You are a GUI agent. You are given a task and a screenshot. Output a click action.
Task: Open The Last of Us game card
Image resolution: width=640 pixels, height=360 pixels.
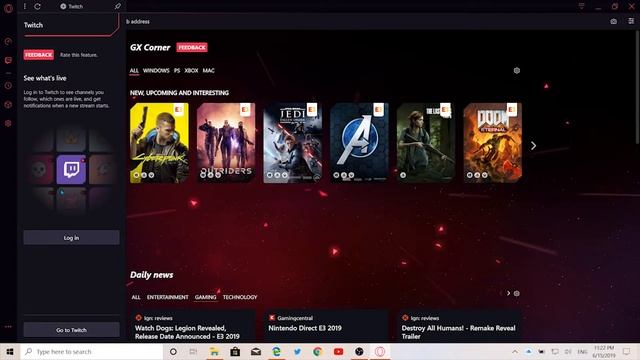click(426, 143)
